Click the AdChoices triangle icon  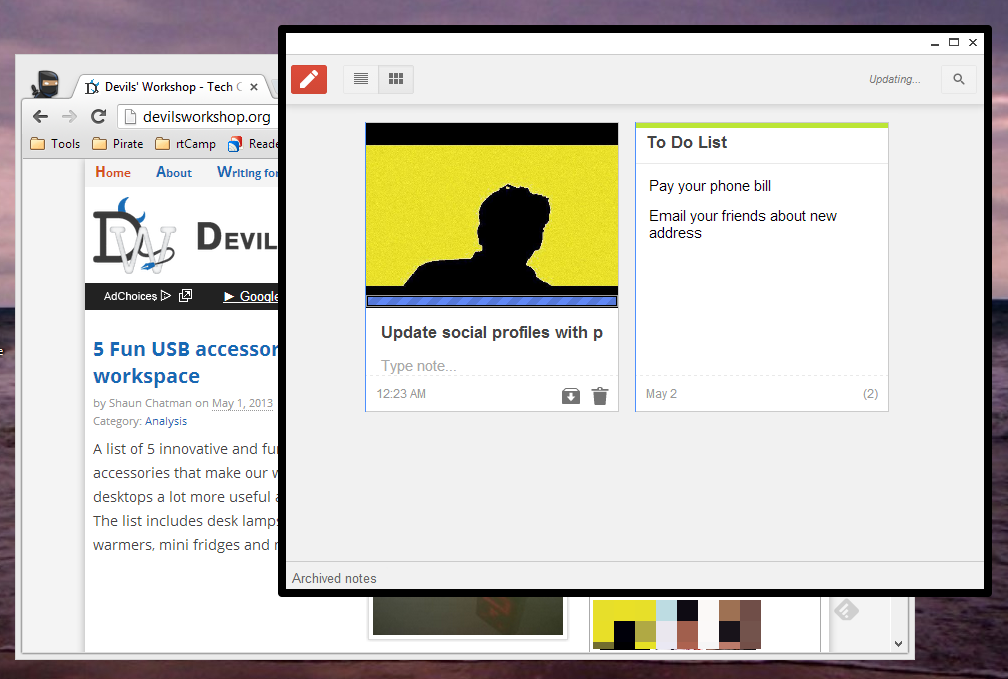point(166,296)
